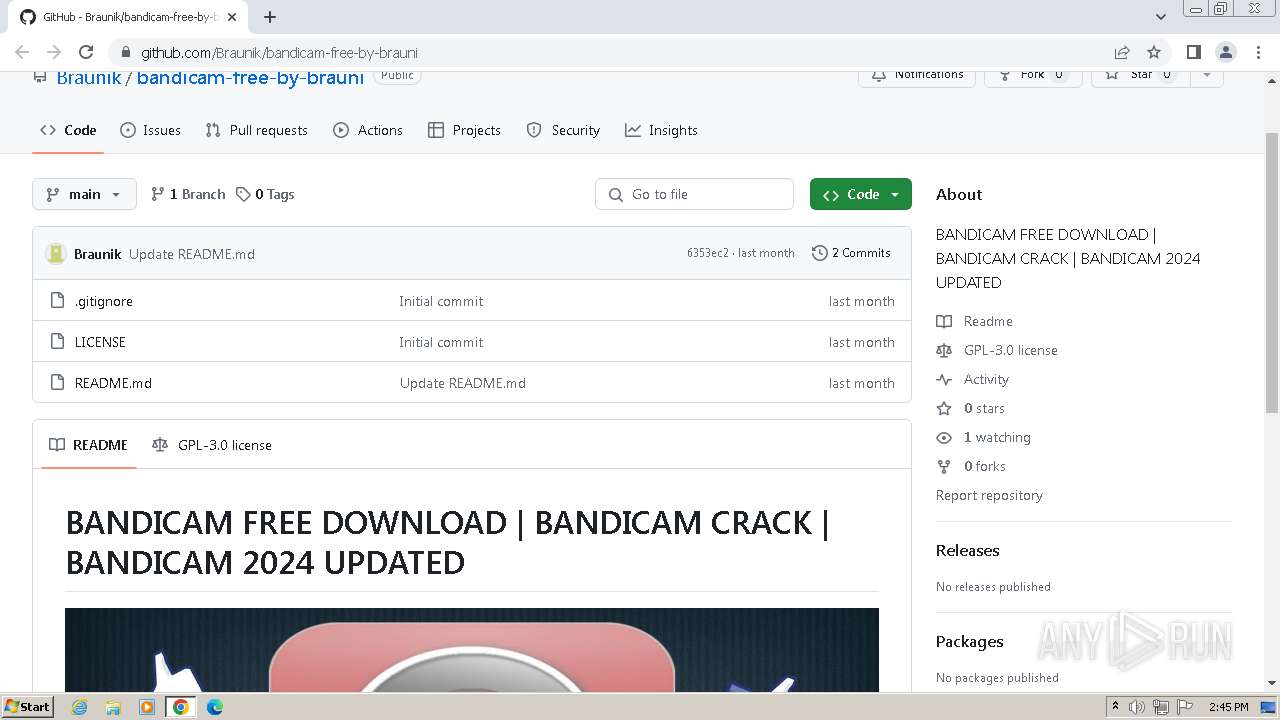Viewport: 1280px width, 720px height.
Task: Open GPL-3.0 license link in About
Action: 997,350
